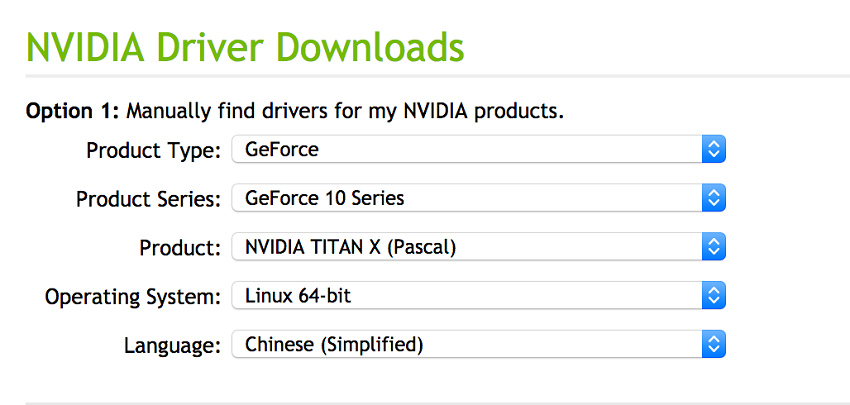Open the GeForce product type dropdown
Viewport: 850px width, 405px height.
478,149
